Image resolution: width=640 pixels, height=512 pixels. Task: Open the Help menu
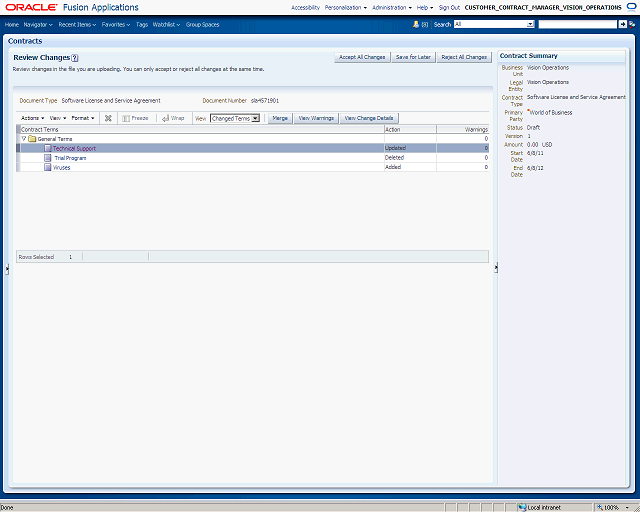(424, 7)
